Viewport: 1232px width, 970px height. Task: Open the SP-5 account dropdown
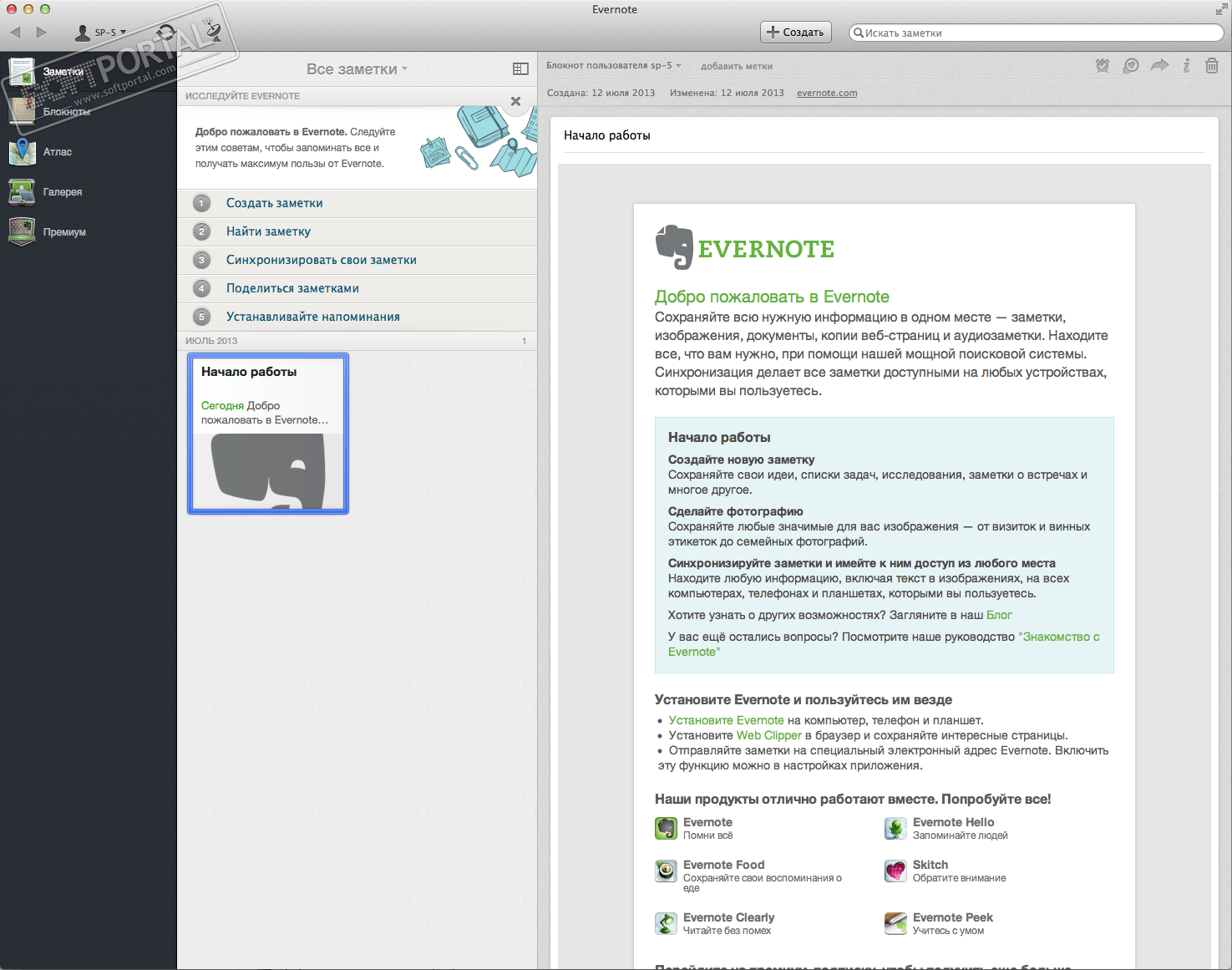pyautogui.click(x=101, y=33)
